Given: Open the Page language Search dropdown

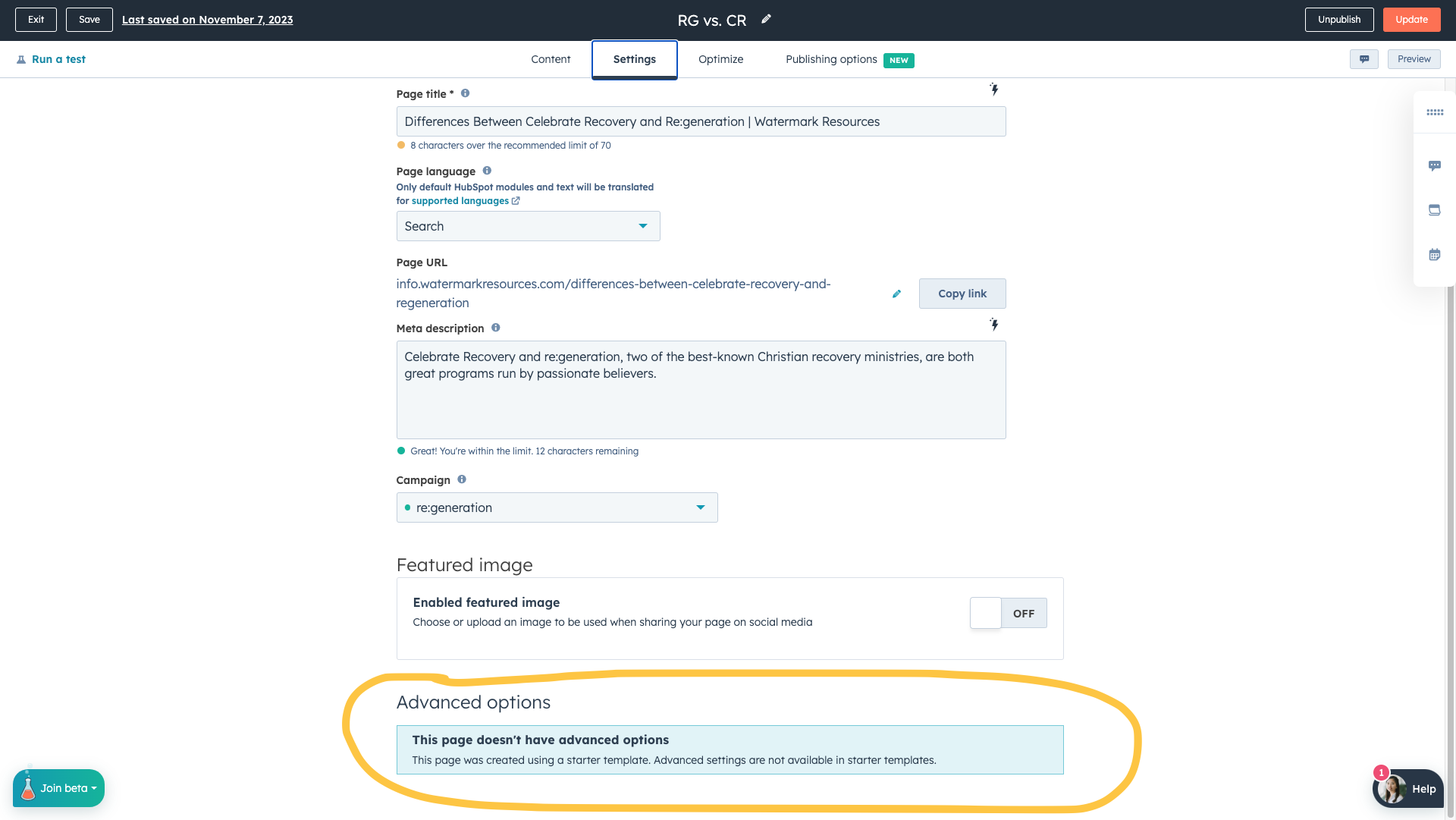Looking at the screenshot, I should pyautogui.click(x=528, y=226).
